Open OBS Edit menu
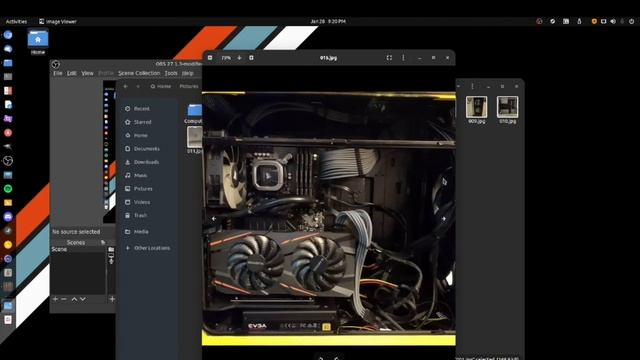This screenshot has width=640, height=360. tap(72, 73)
